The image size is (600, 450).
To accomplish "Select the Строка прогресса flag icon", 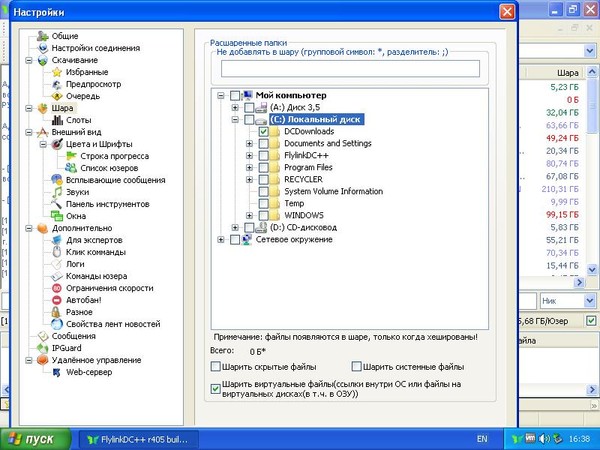I will coord(71,156).
